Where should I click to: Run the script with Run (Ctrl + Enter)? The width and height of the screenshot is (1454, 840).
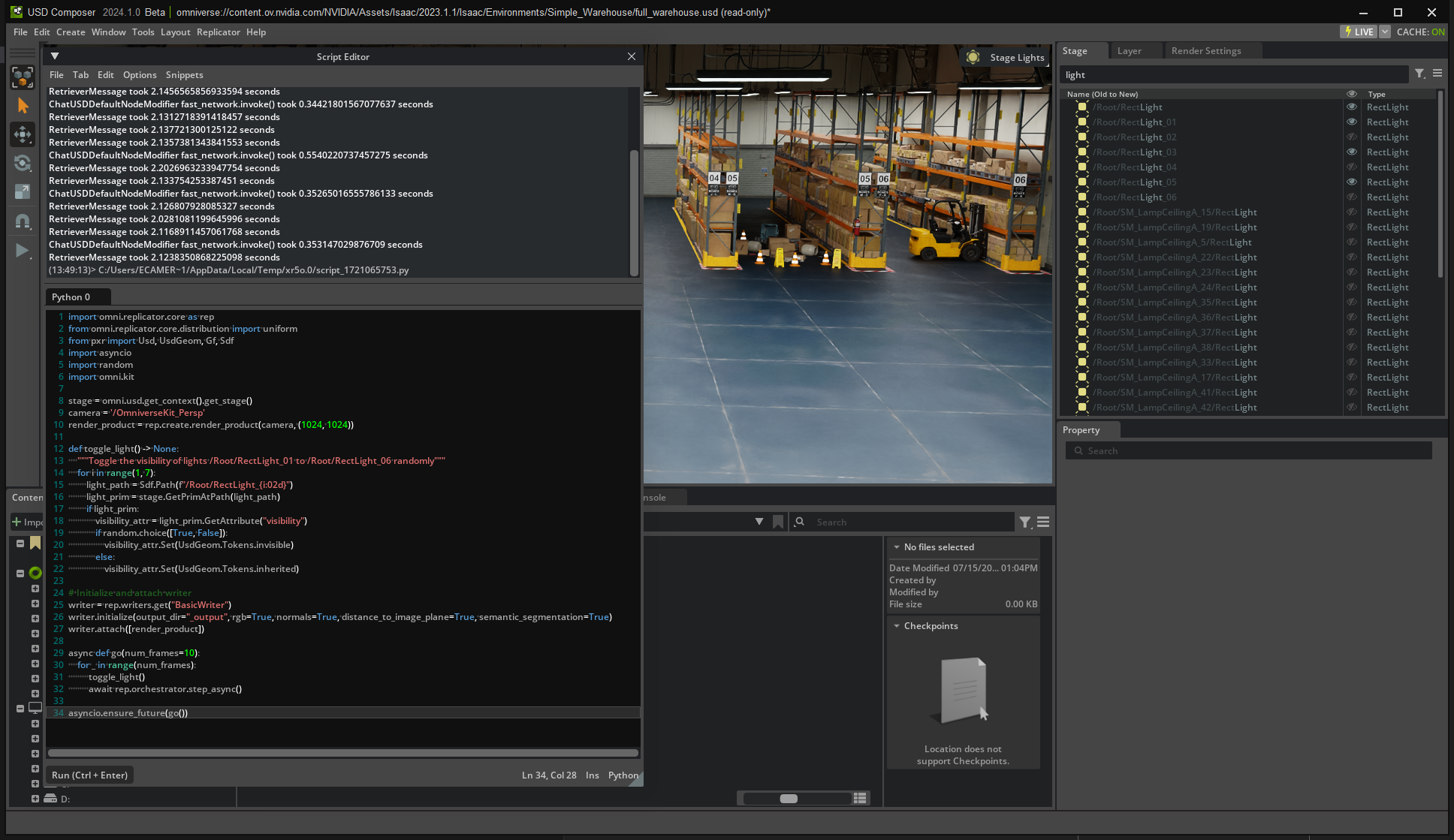(89, 775)
